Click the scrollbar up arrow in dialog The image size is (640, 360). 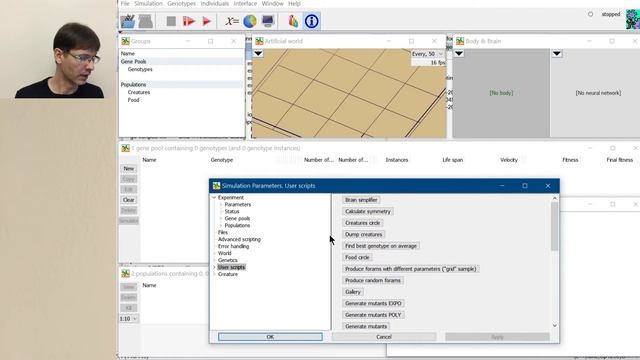pyautogui.click(x=554, y=198)
